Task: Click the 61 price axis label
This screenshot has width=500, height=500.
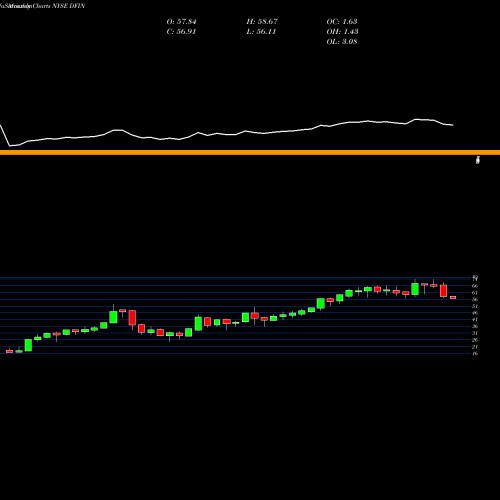Action: coord(475,293)
